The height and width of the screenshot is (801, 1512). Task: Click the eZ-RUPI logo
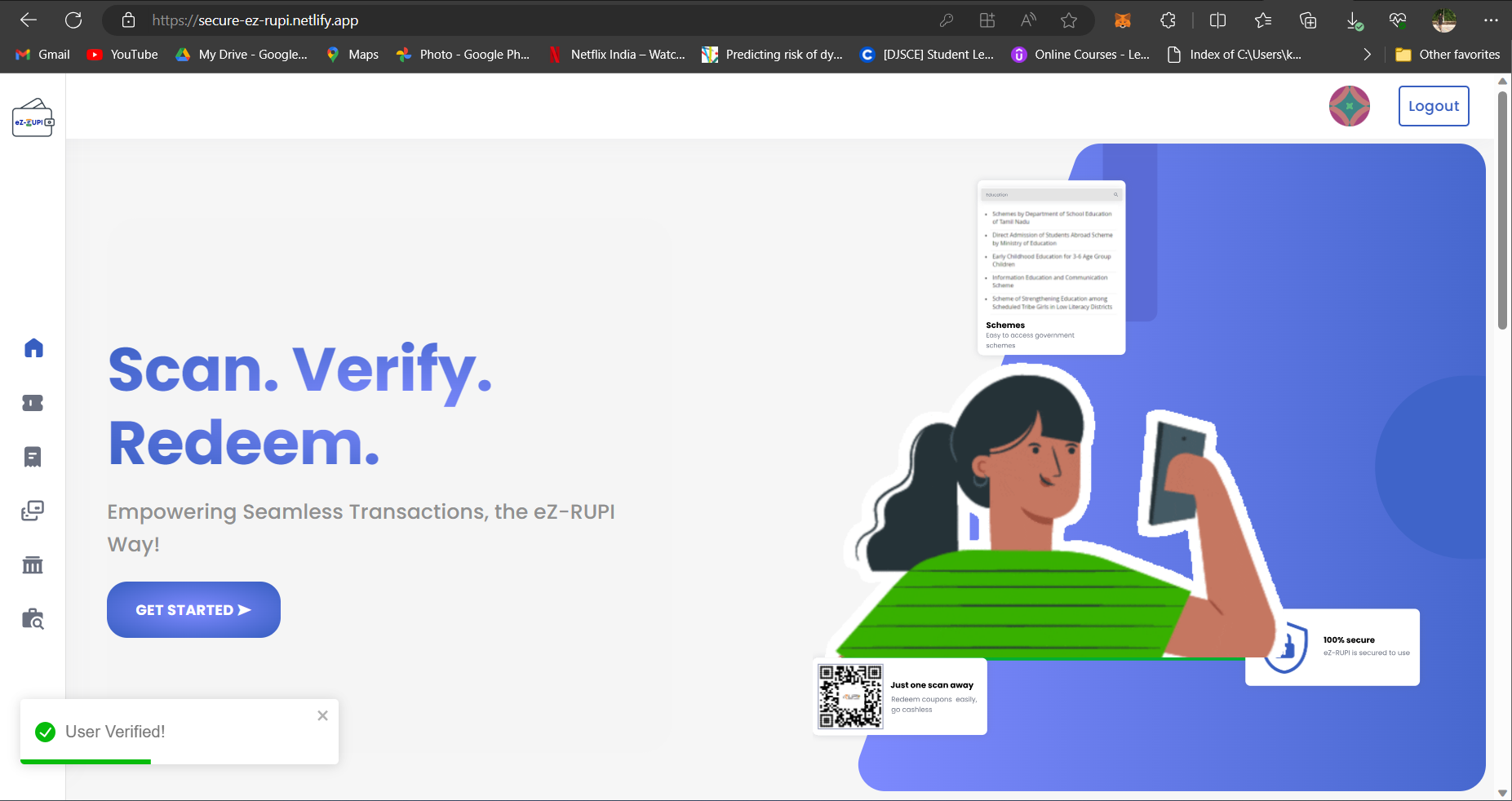point(33,118)
